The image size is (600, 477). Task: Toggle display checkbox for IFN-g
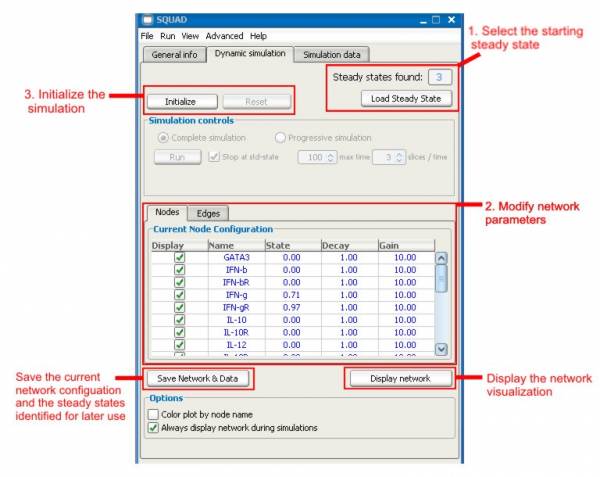[x=179, y=295]
